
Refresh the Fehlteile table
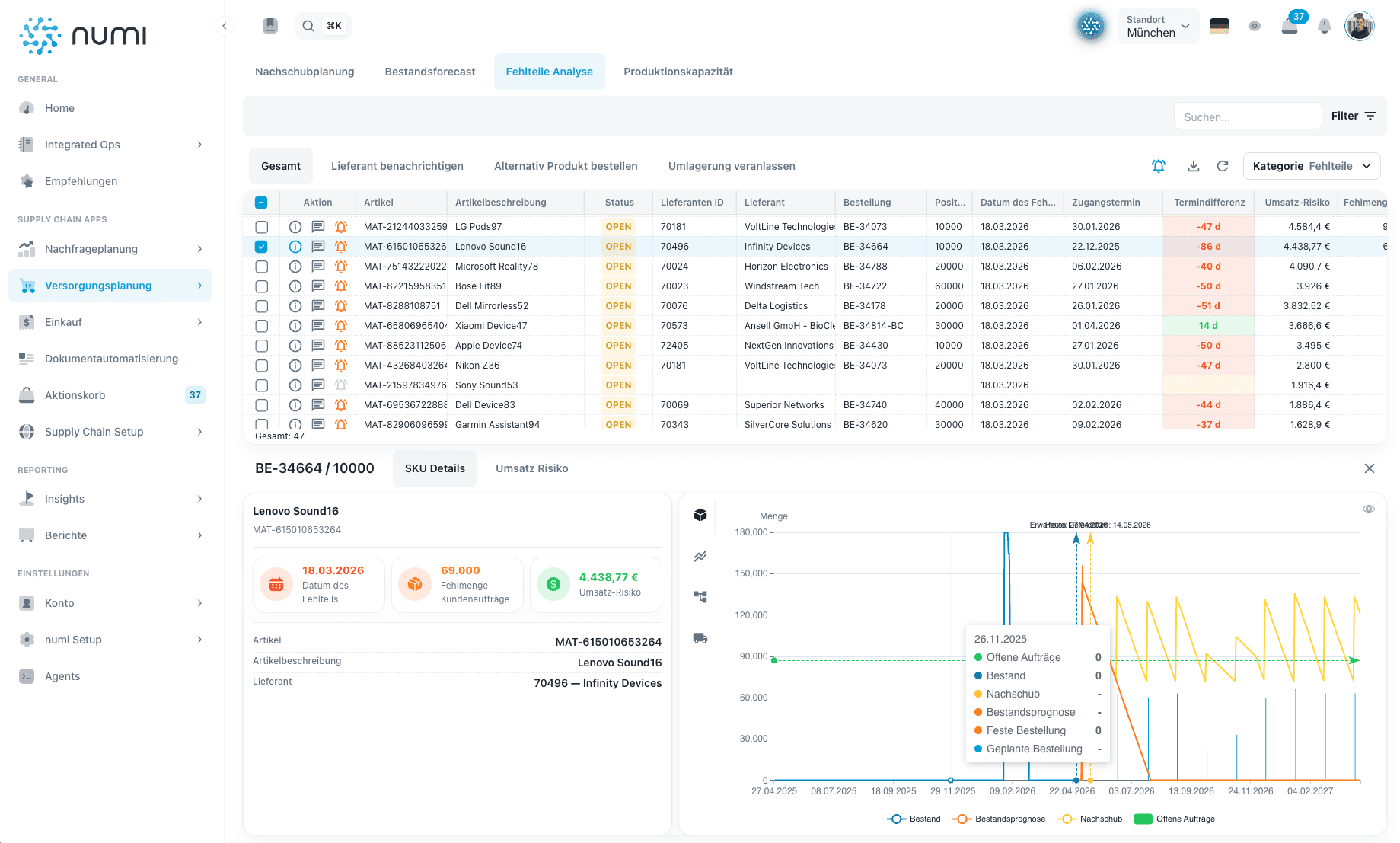pyautogui.click(x=1223, y=166)
